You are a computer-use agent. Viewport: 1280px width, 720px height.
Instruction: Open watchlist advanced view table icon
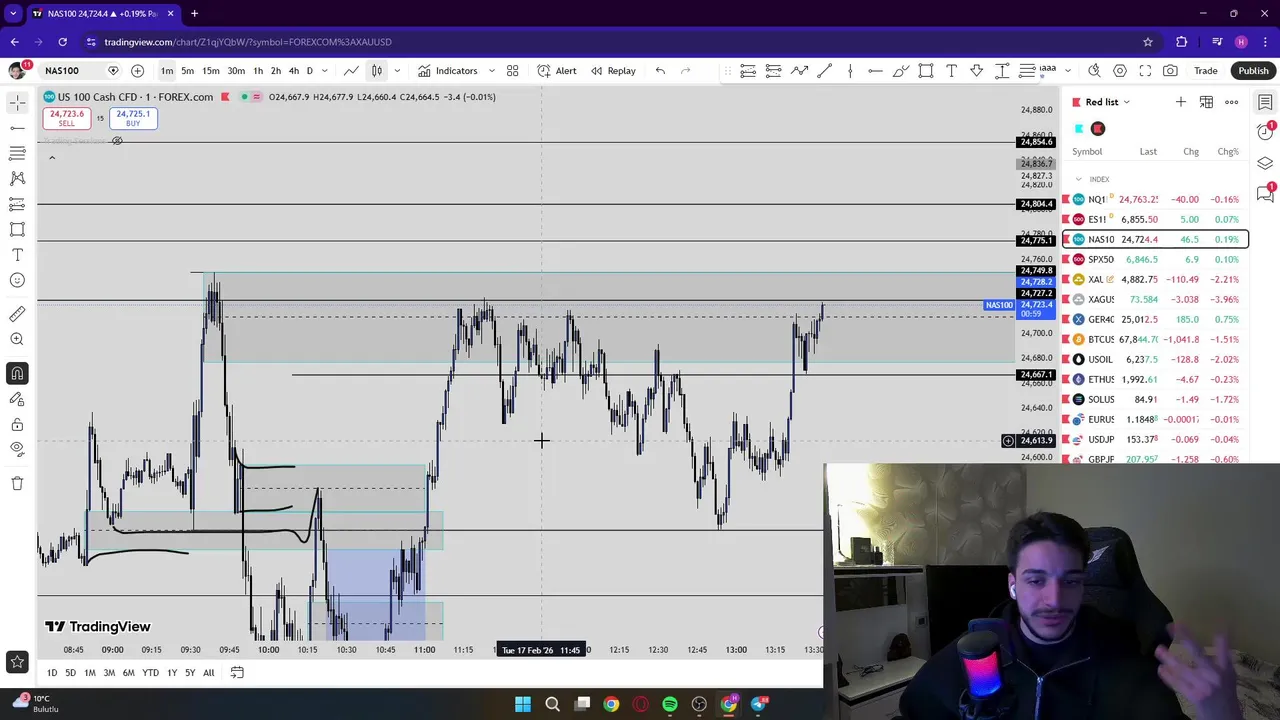pyautogui.click(x=1206, y=102)
